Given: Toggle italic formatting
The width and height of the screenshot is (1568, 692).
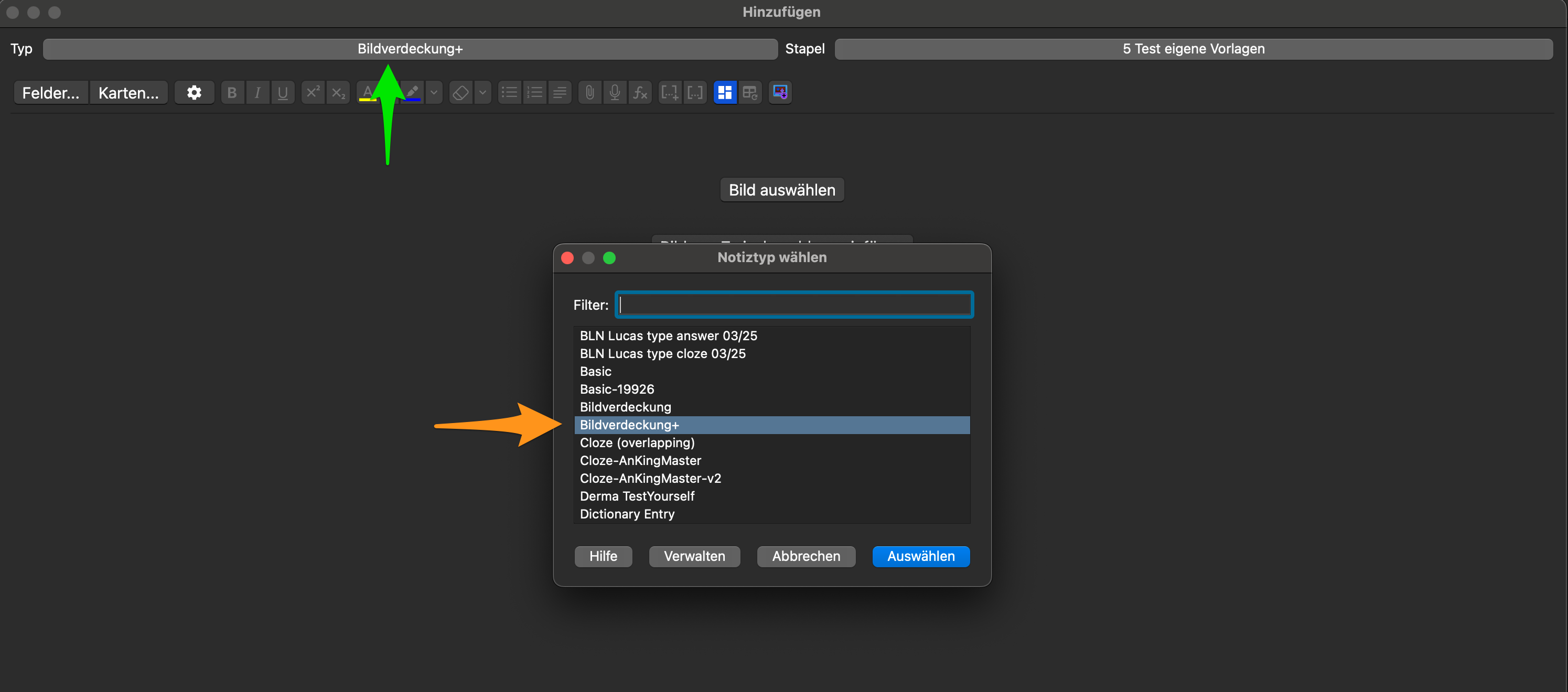Looking at the screenshot, I should [x=257, y=92].
